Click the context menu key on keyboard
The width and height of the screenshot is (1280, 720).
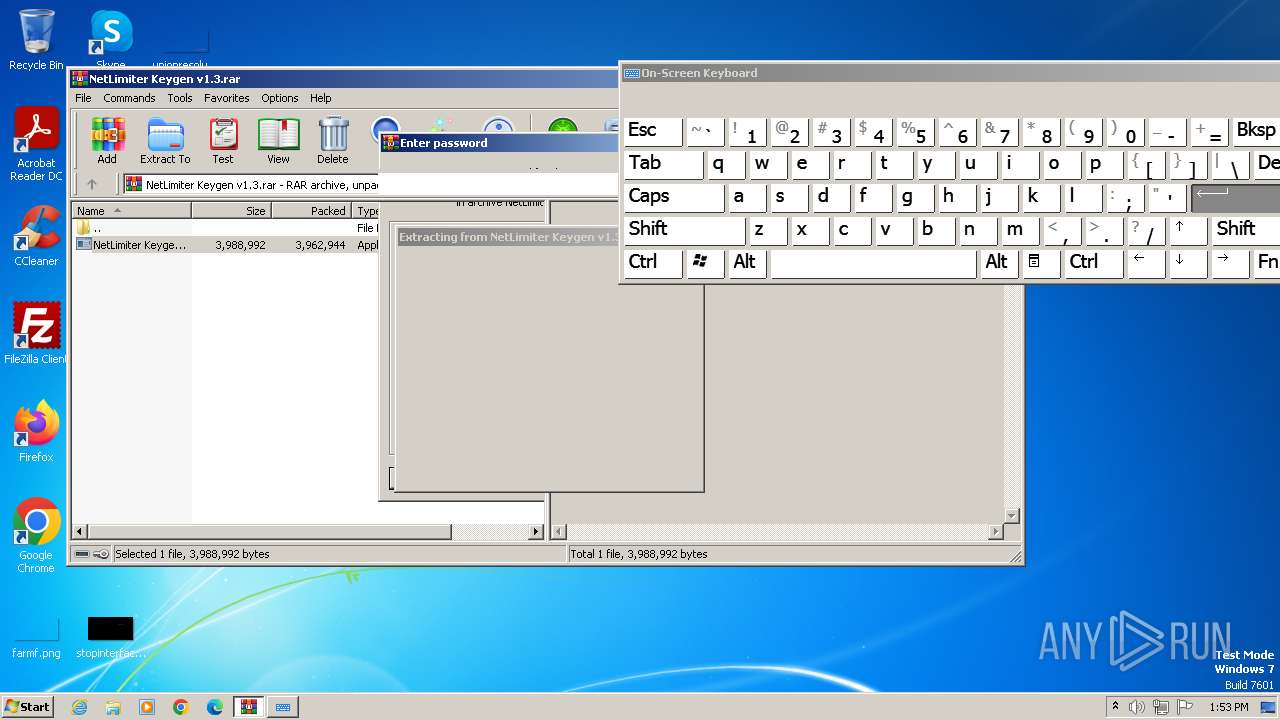[x=1041, y=263]
